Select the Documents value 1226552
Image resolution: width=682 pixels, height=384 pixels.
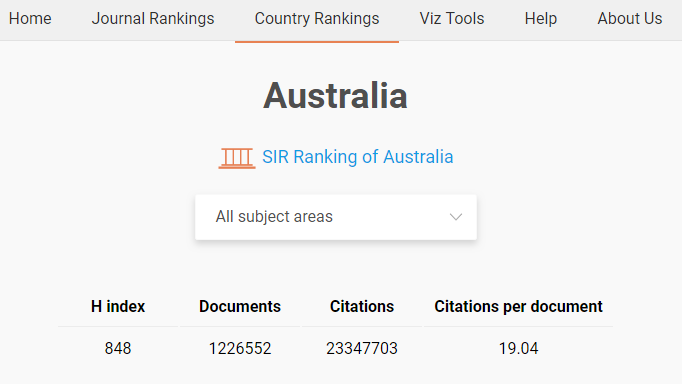[x=240, y=348]
